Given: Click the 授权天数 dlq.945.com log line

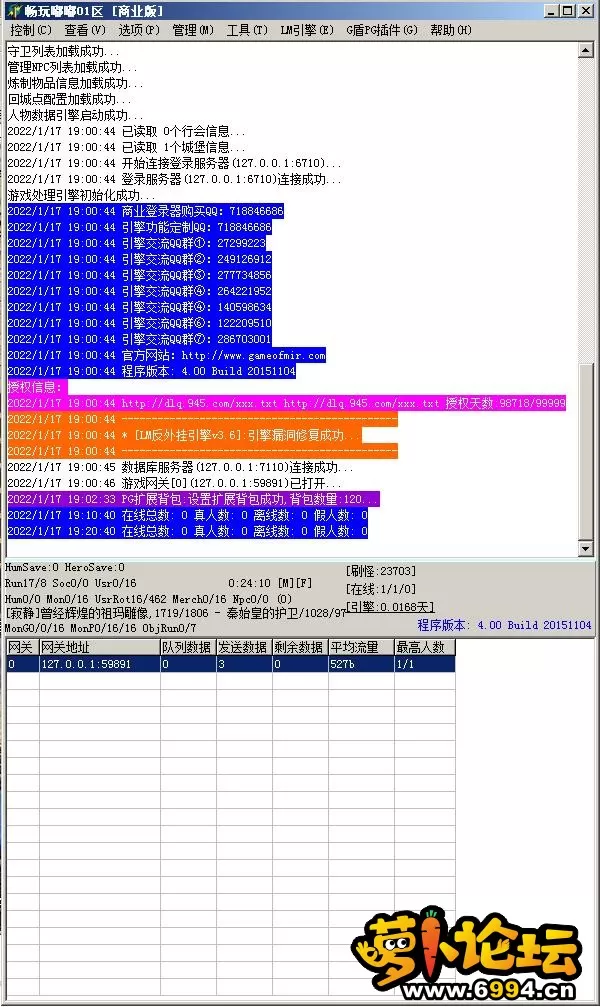Looking at the screenshot, I should [287, 403].
